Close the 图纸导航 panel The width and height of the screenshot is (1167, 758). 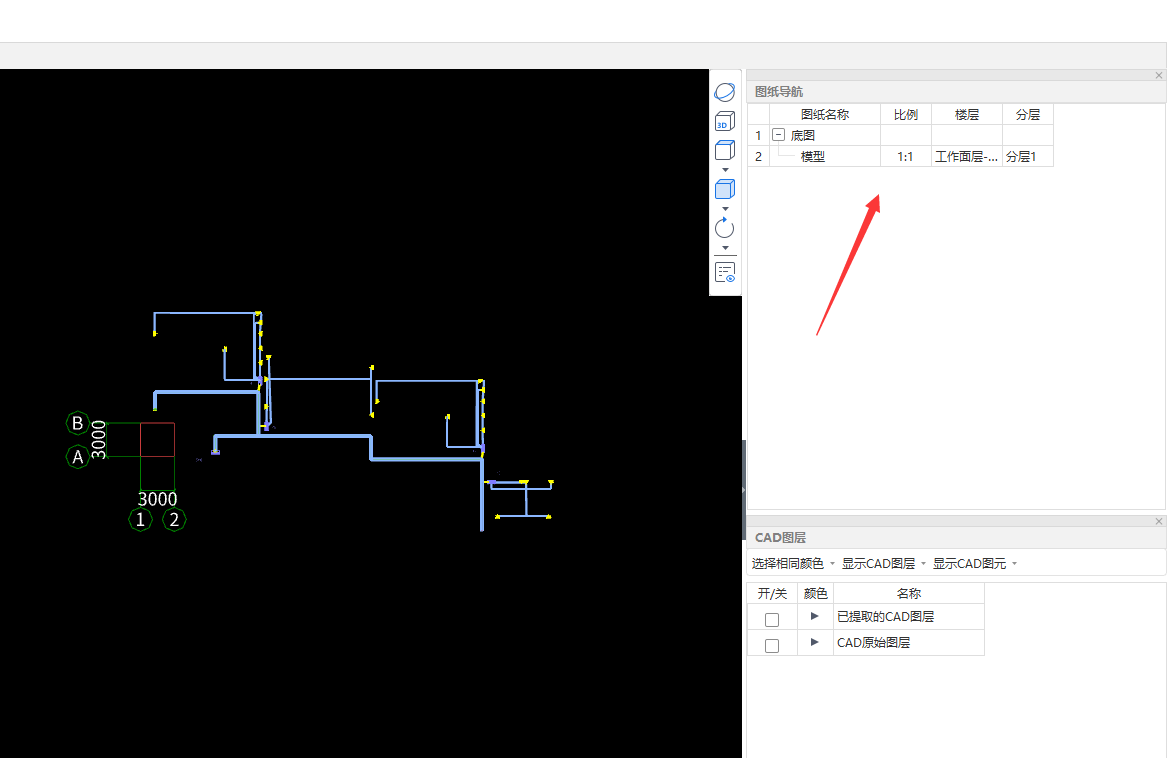[1159, 75]
